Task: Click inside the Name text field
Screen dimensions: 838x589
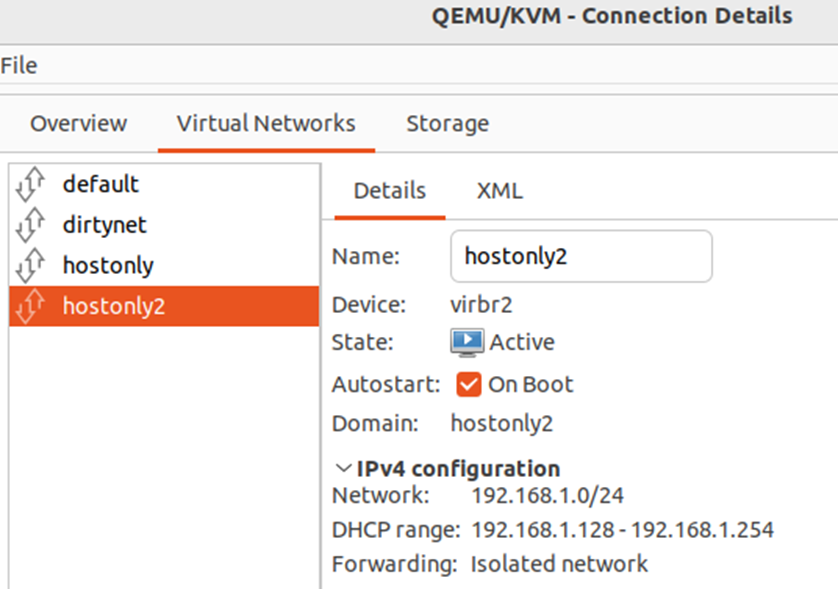Action: pyautogui.click(x=580, y=256)
